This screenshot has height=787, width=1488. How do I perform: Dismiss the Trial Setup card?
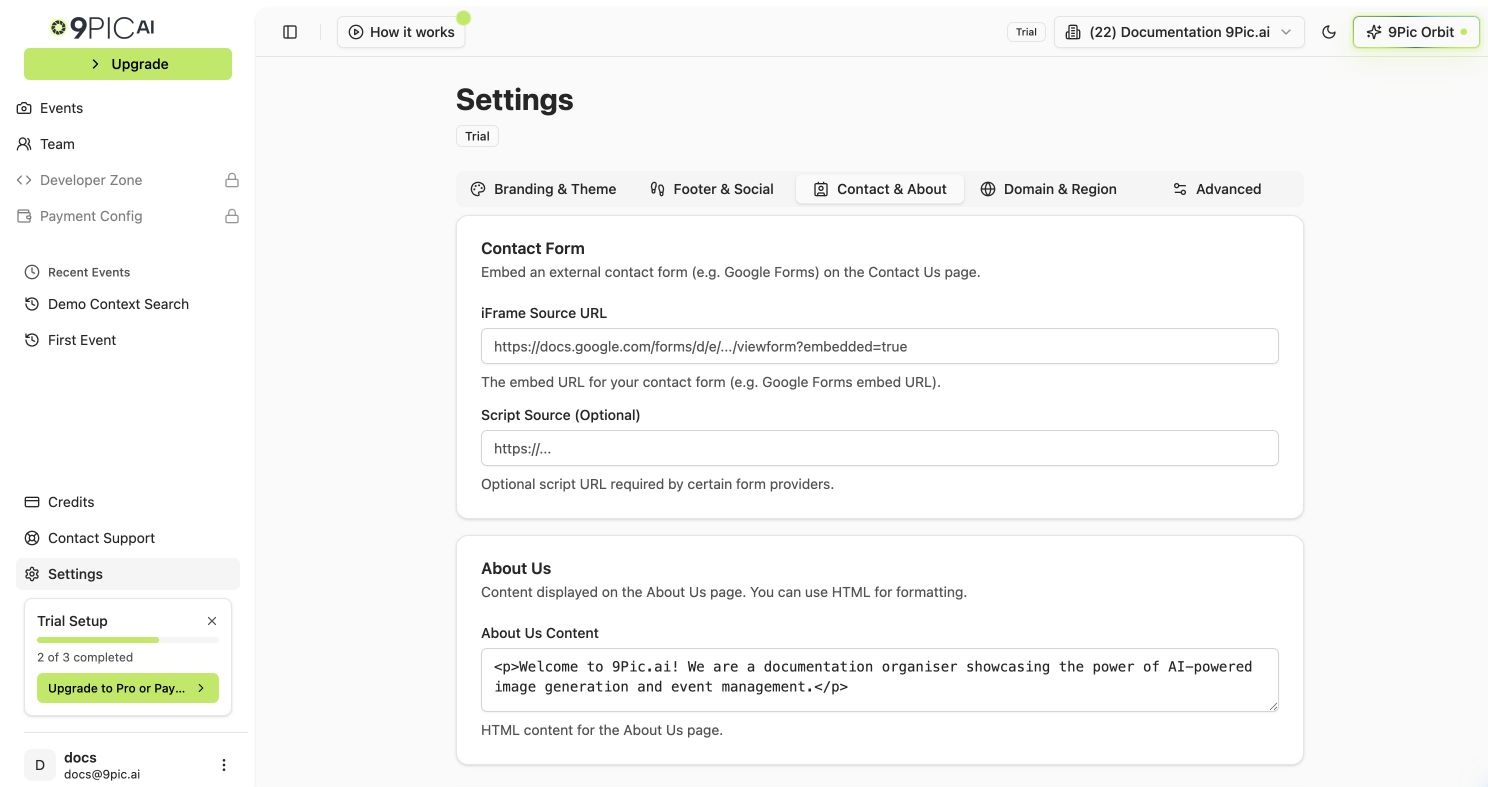[x=212, y=621]
